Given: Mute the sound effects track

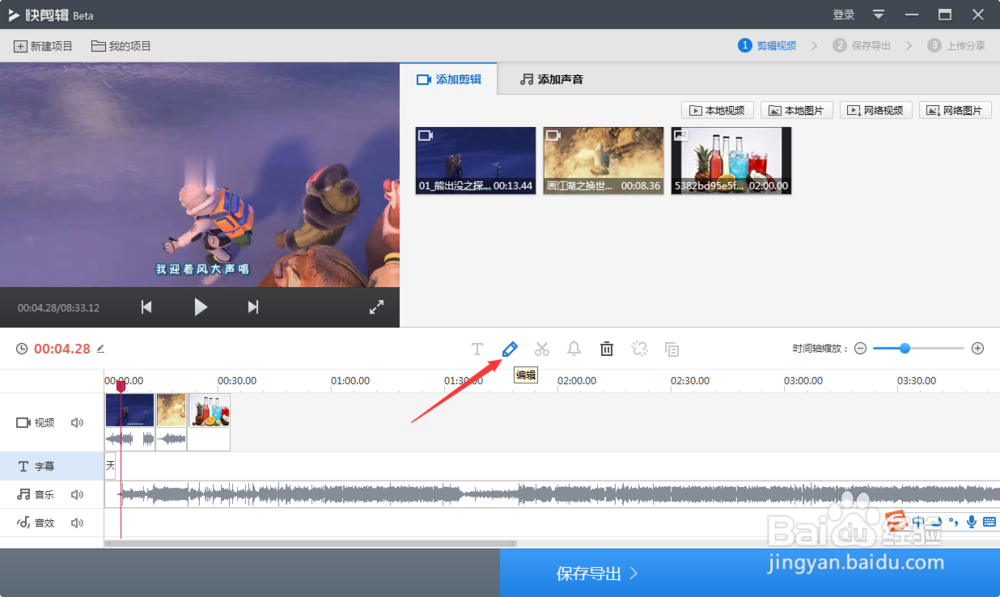Looking at the screenshot, I should pos(77,523).
